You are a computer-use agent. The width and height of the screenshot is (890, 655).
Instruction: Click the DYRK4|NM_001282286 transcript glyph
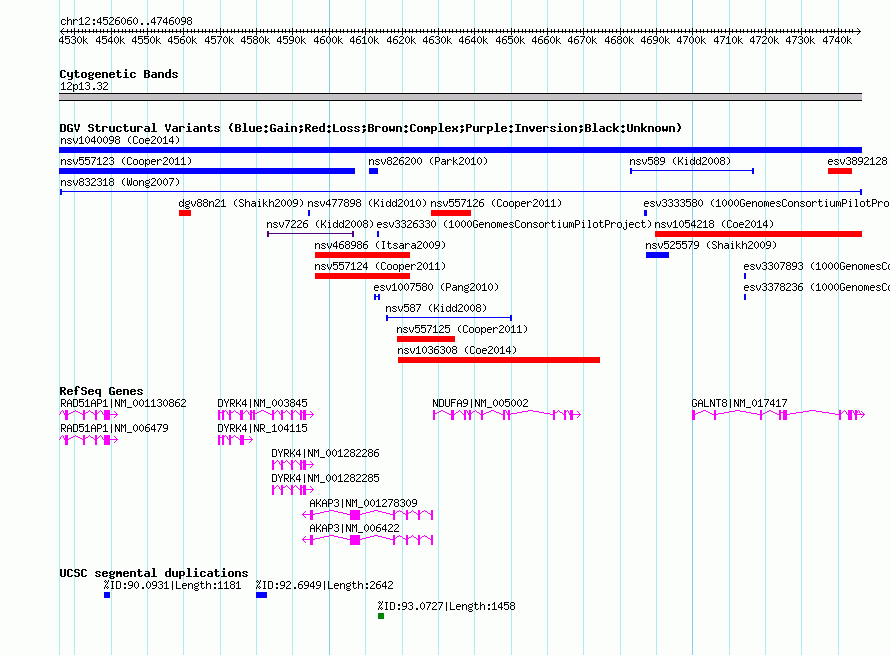[293, 465]
